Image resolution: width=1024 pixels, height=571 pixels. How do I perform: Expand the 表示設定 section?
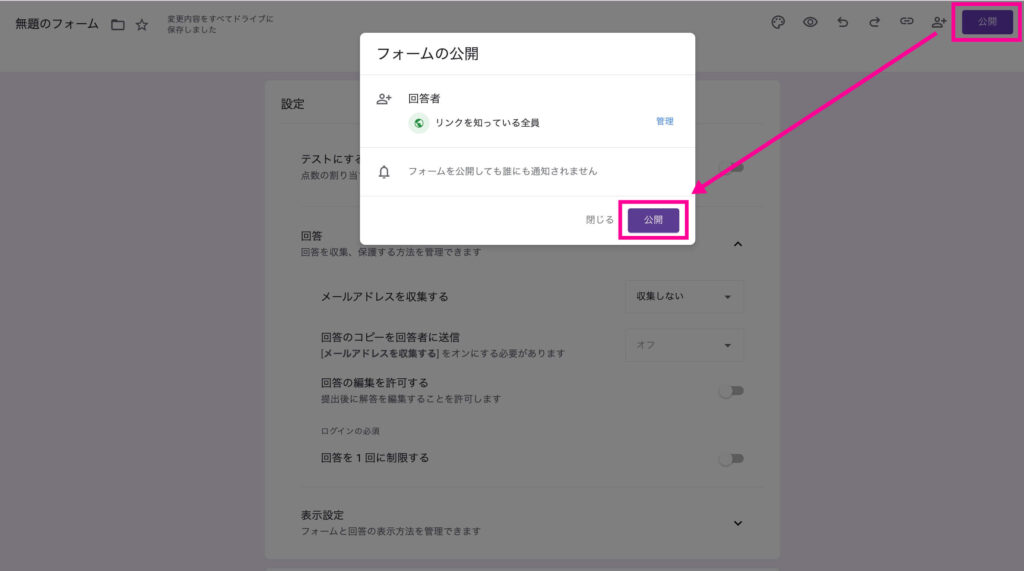point(738,523)
